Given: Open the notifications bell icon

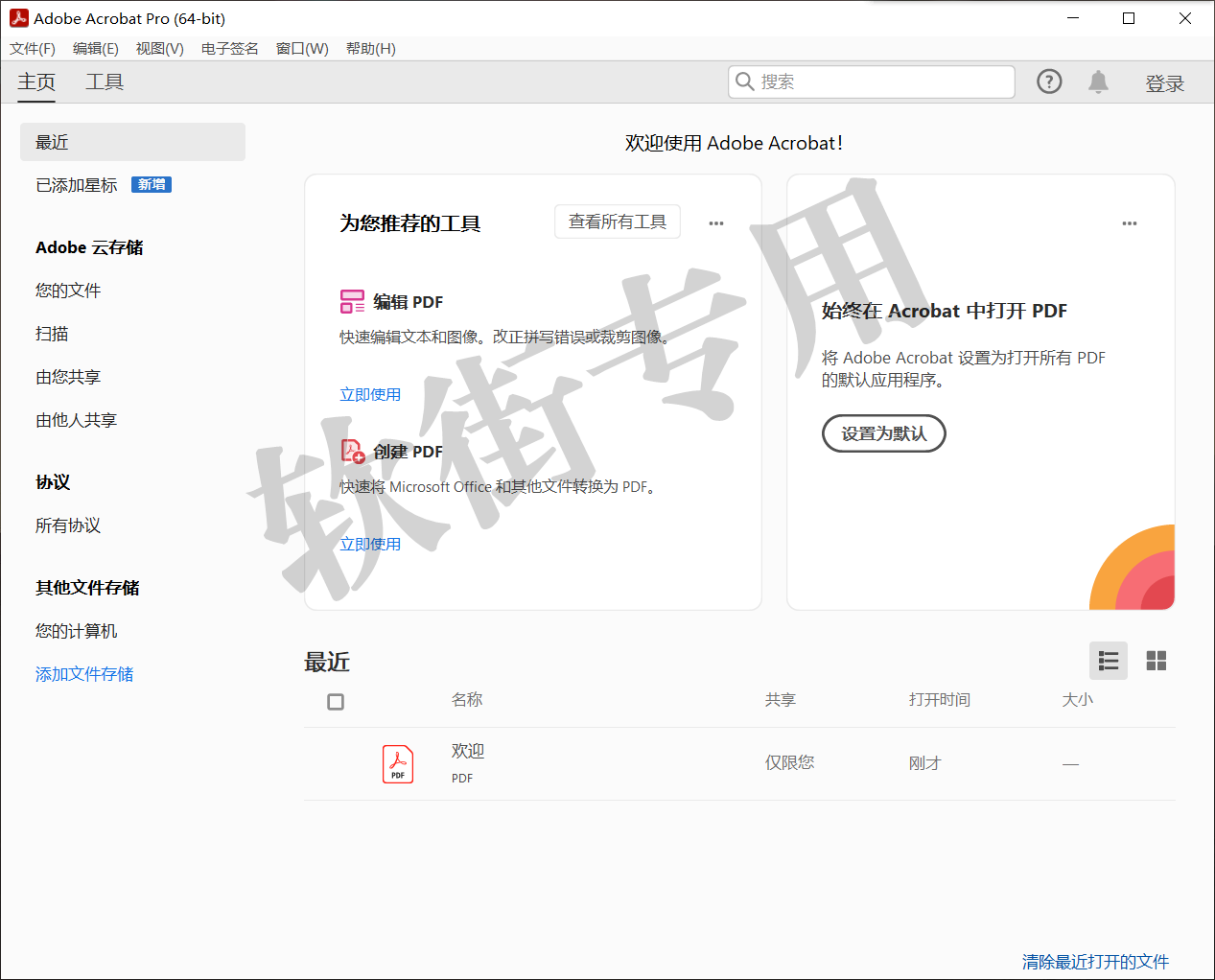Looking at the screenshot, I should (1098, 82).
